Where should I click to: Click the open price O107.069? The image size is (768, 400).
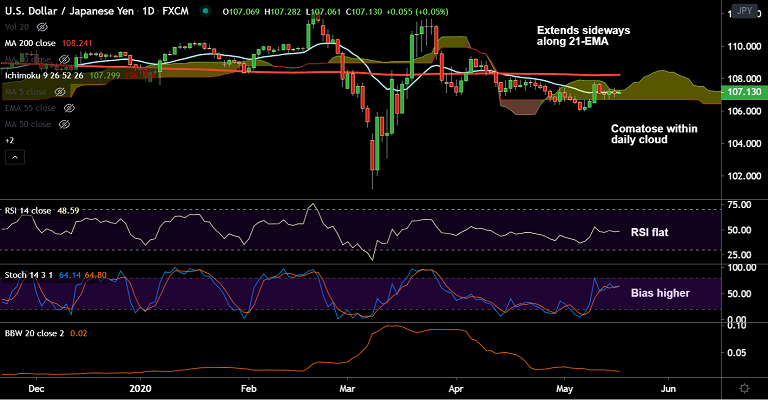(x=241, y=11)
